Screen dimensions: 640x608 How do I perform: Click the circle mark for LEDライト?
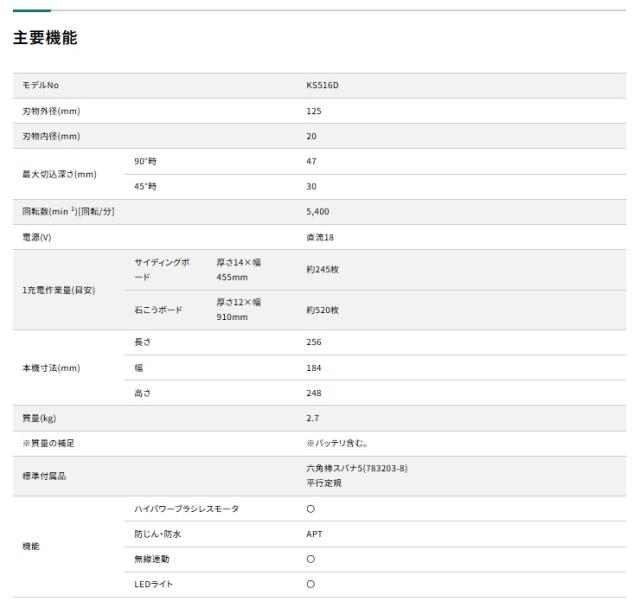tap(311, 584)
